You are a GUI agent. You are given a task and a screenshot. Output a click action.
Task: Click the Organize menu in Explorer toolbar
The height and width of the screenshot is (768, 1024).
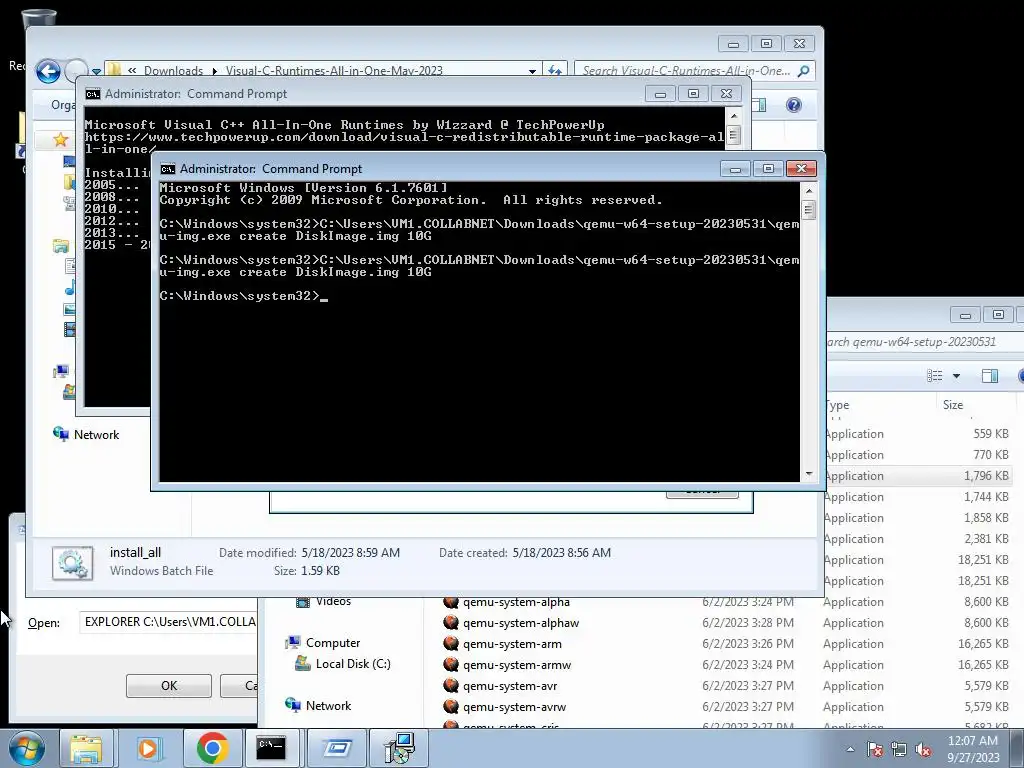click(63, 105)
